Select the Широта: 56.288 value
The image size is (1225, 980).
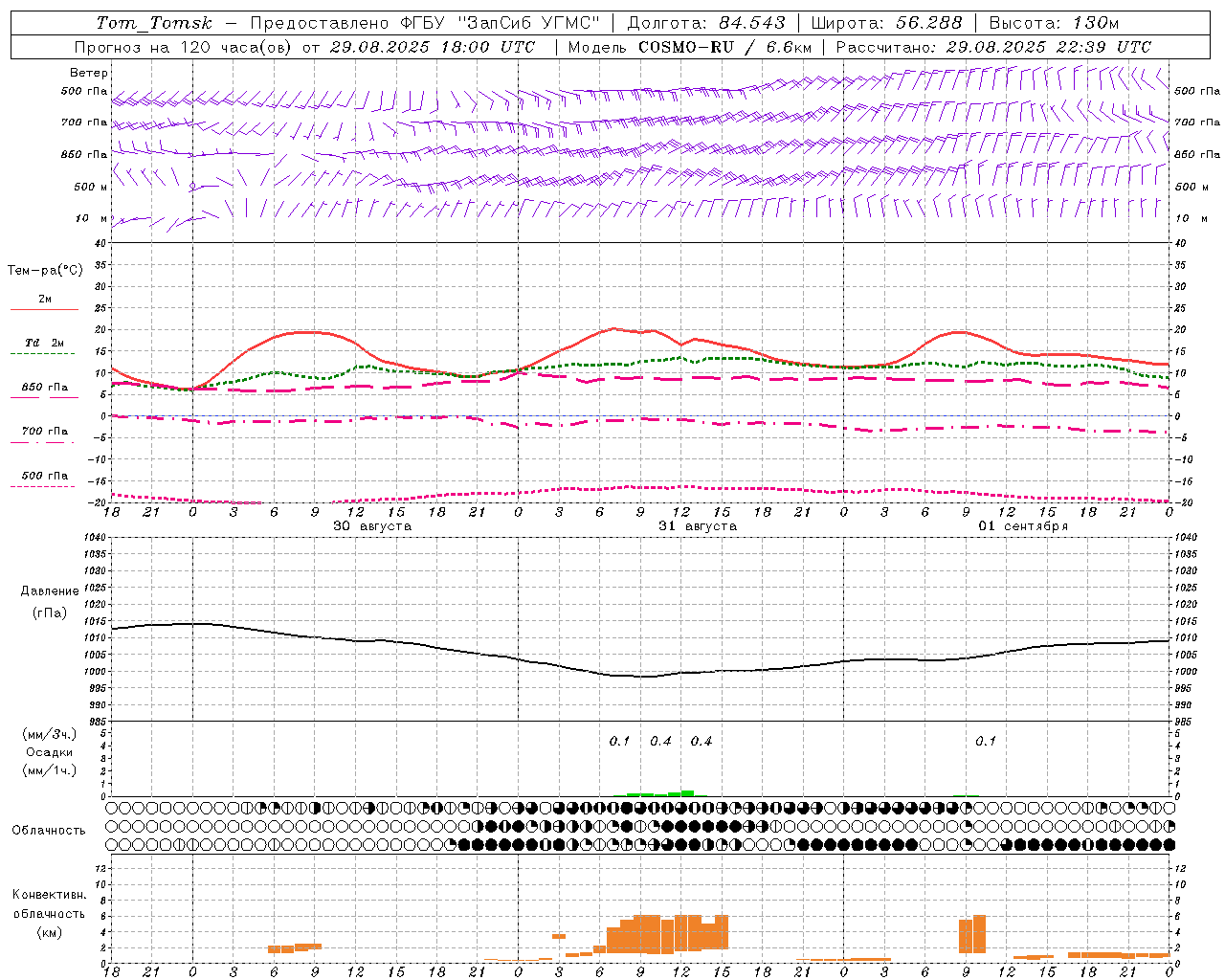[887, 23]
